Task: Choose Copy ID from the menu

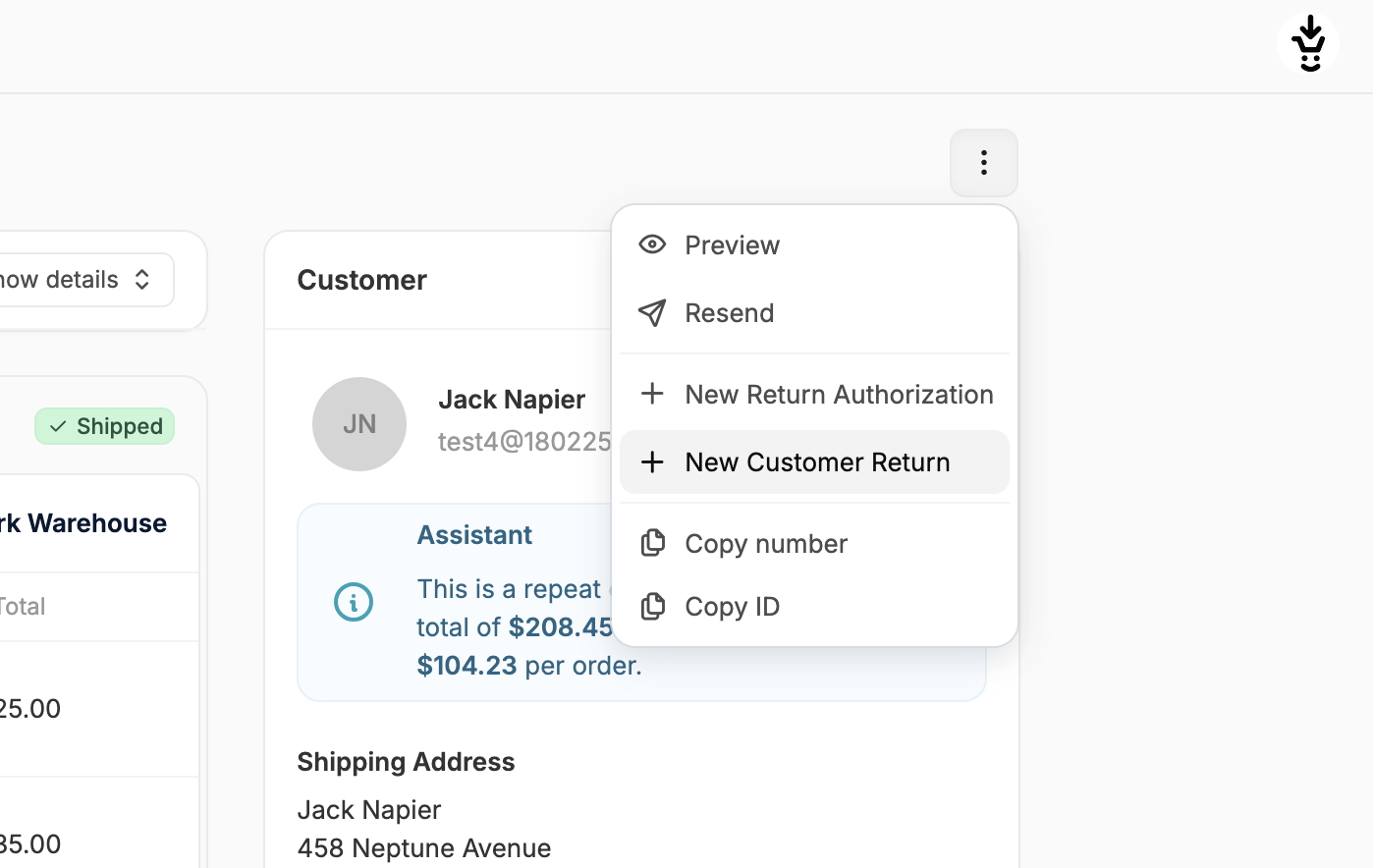Action: 732,607
